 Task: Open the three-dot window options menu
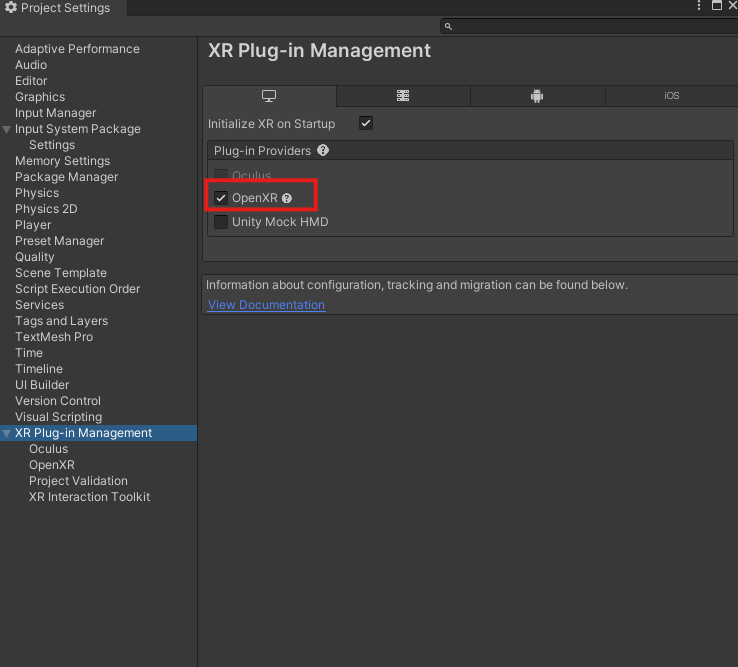pos(699,6)
